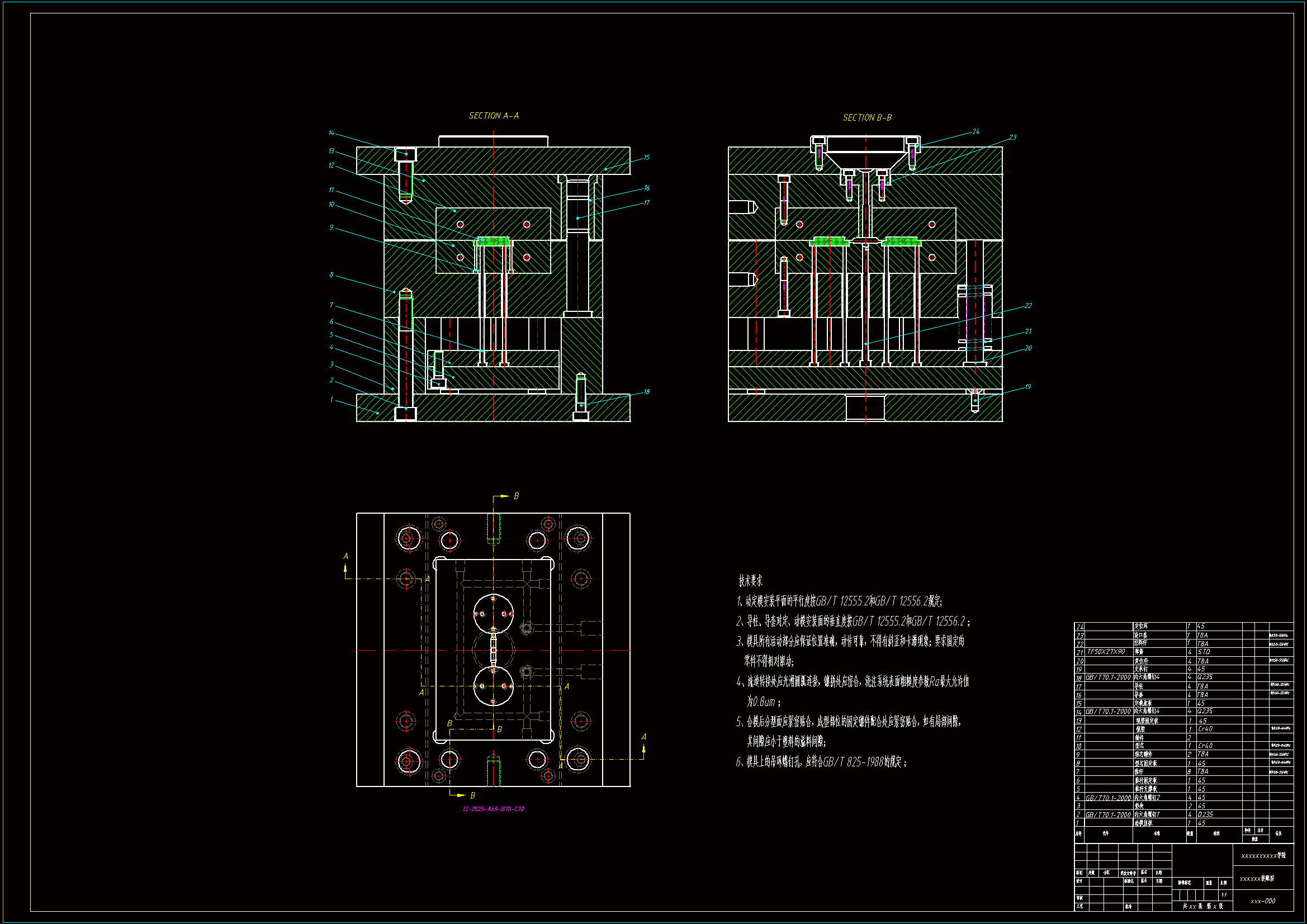Click technical requirement line 6 about GB/T 825-1988
This screenshot has width=1307, height=924.
[821, 762]
